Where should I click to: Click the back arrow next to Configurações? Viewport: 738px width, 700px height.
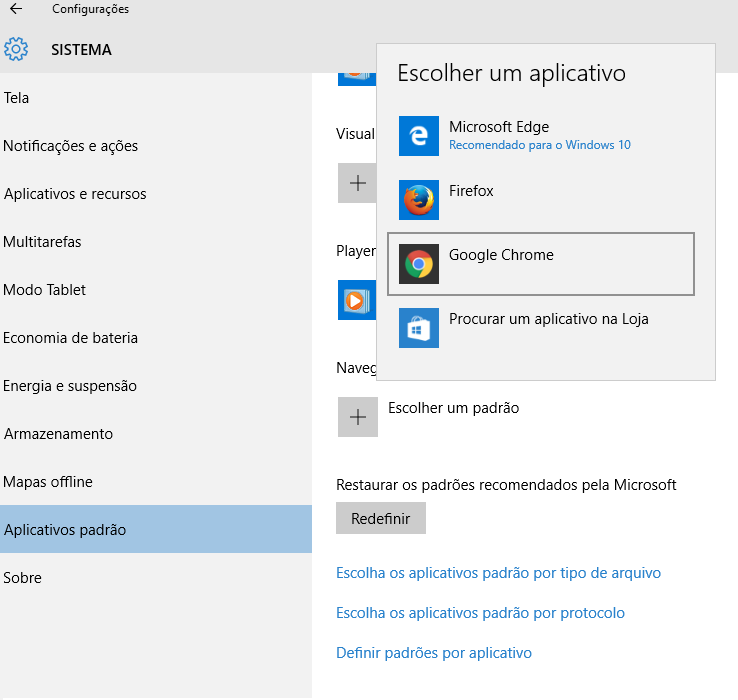click(16, 8)
